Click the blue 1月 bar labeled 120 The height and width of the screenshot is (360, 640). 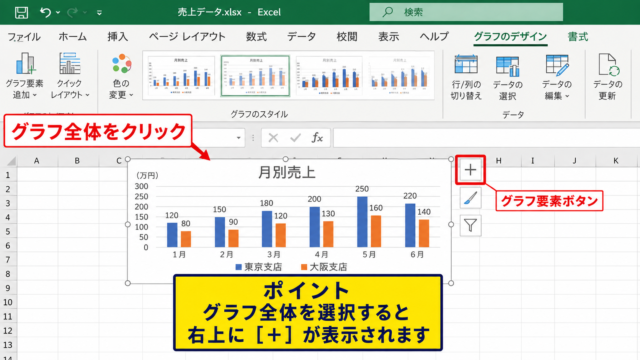pos(172,235)
